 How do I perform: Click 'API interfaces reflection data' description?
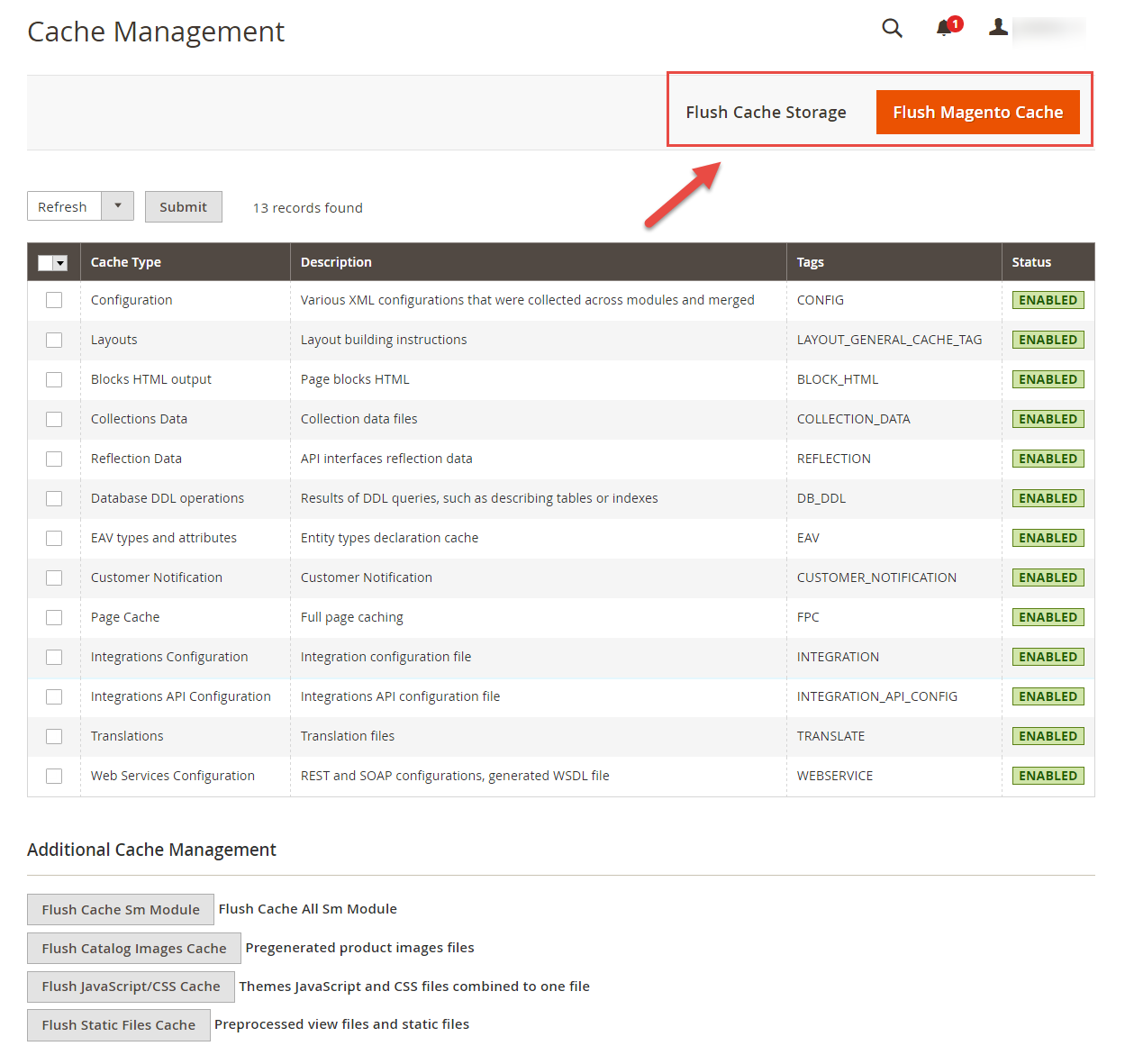click(386, 459)
